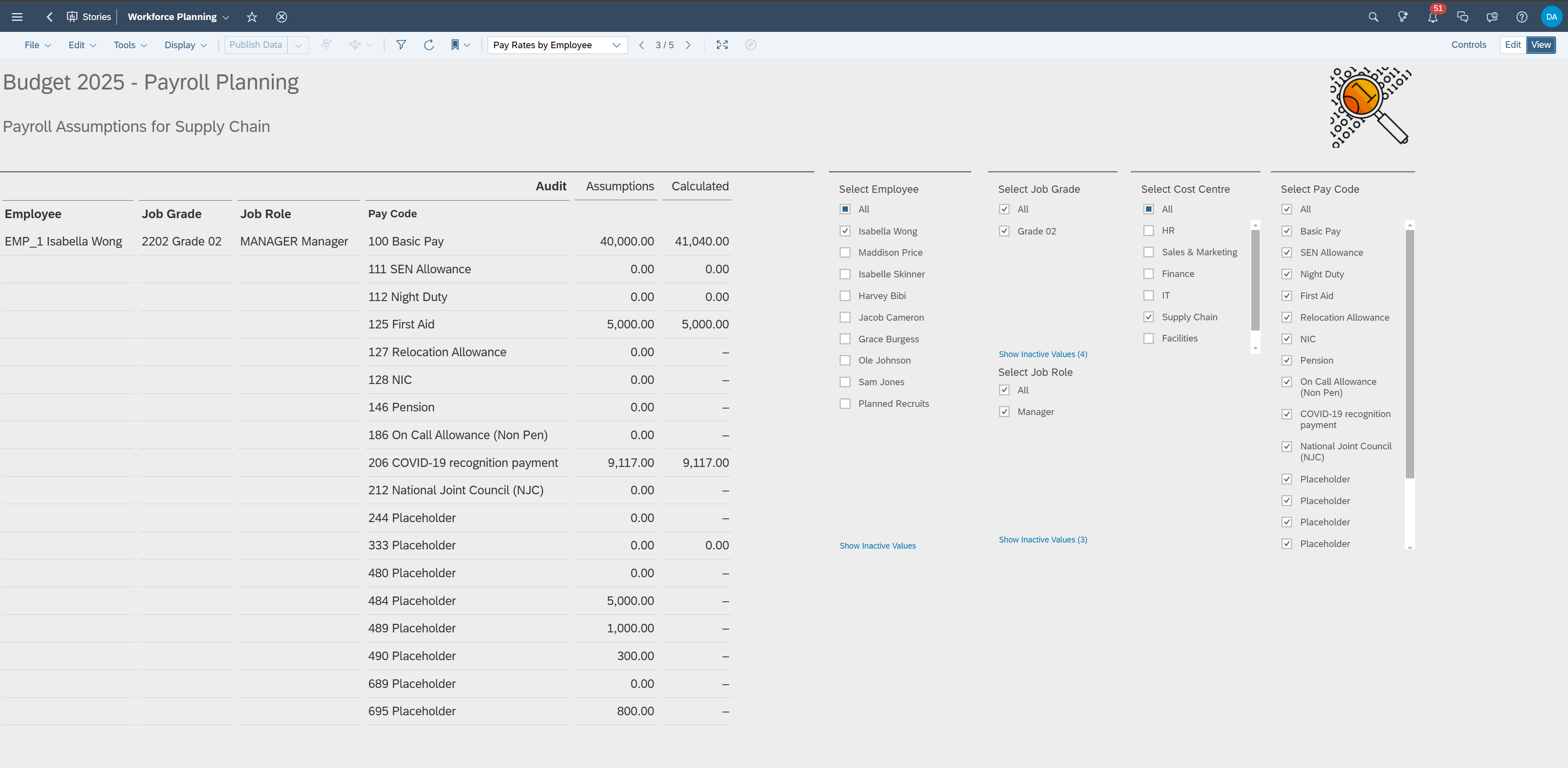The height and width of the screenshot is (768, 1568).
Task: Click the Cost Centre list scrollbar
Action: pos(1255,280)
